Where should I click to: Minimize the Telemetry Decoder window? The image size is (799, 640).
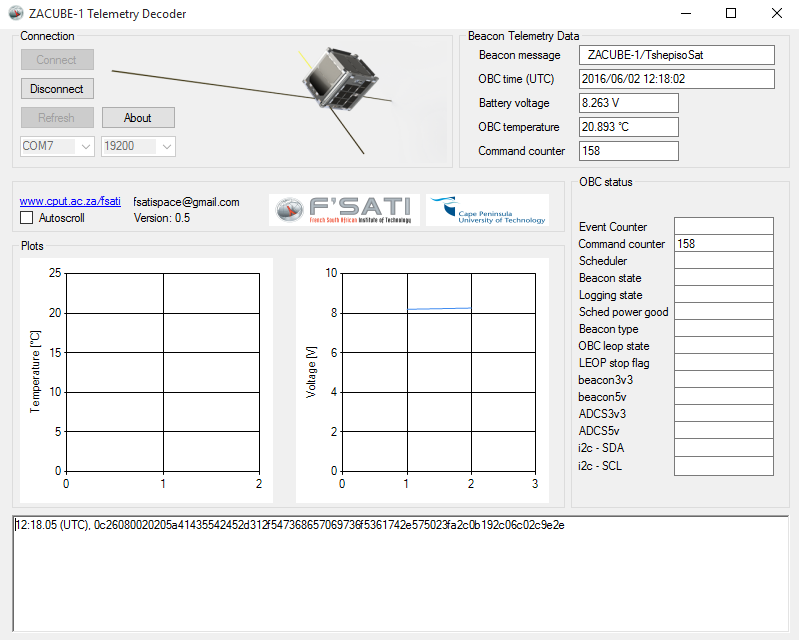[686, 13]
